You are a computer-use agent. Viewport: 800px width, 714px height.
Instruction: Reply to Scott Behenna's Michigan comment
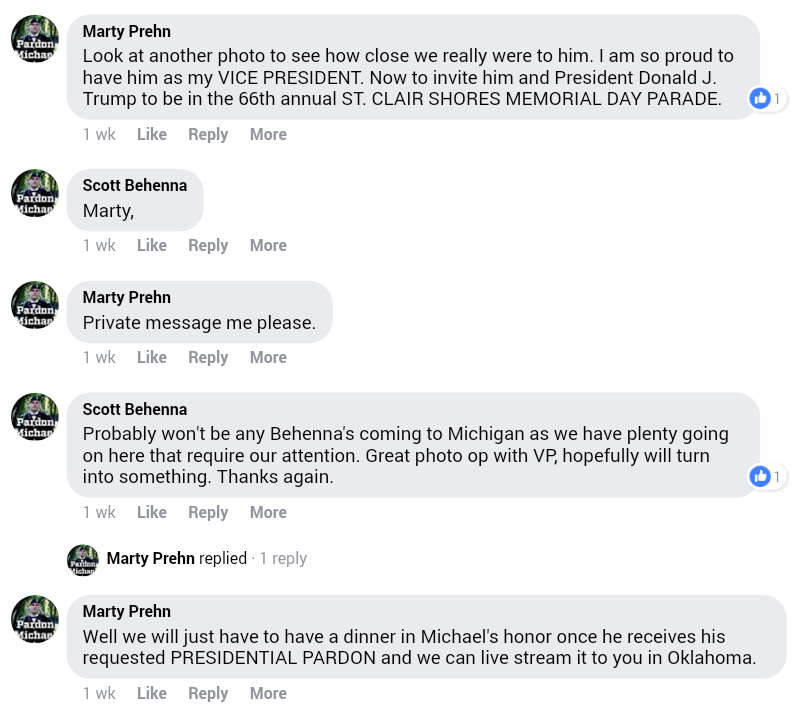point(208,512)
